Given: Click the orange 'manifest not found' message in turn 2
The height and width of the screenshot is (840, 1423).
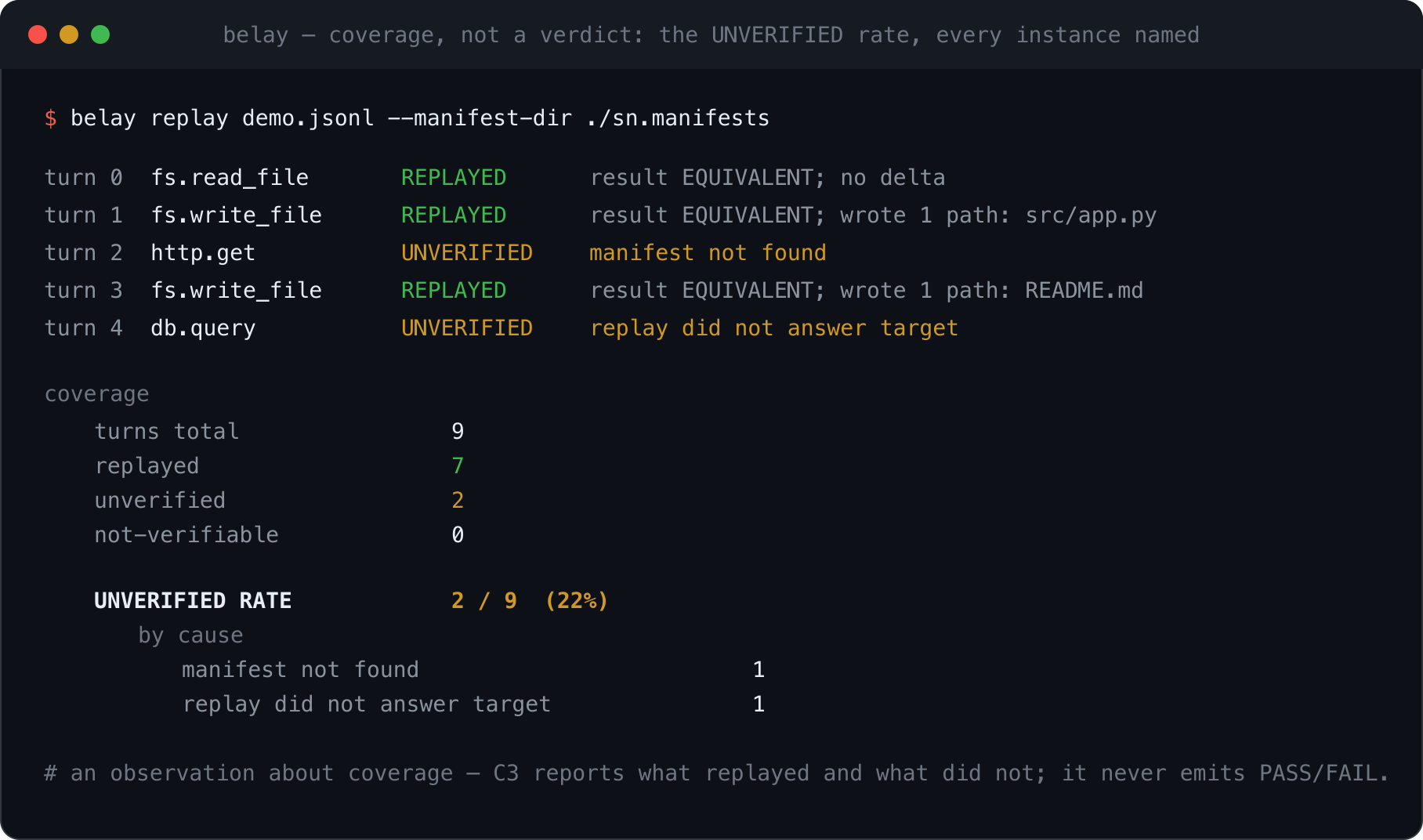Looking at the screenshot, I should (708, 253).
